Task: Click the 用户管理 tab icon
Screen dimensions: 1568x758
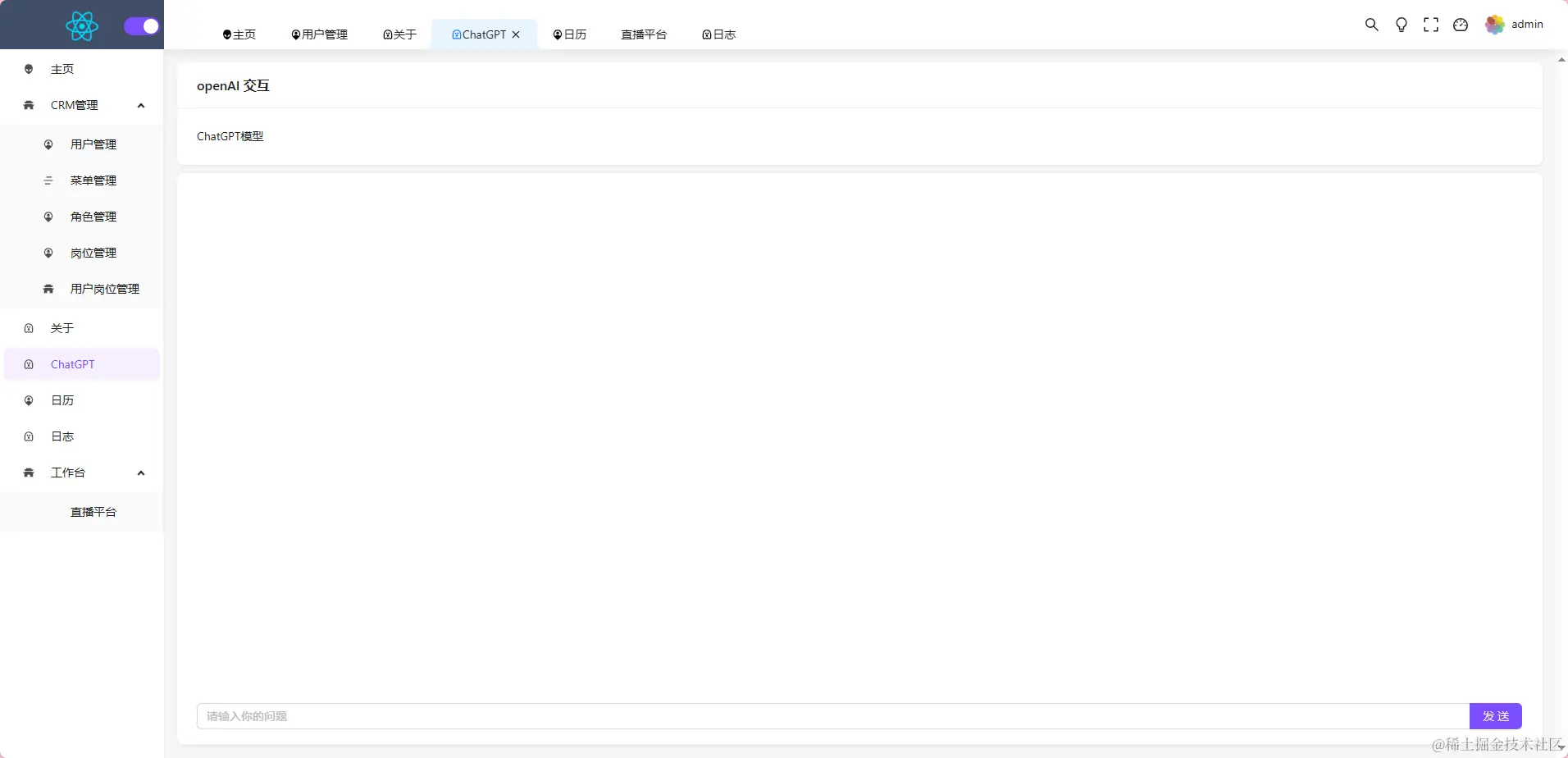Action: point(296,34)
